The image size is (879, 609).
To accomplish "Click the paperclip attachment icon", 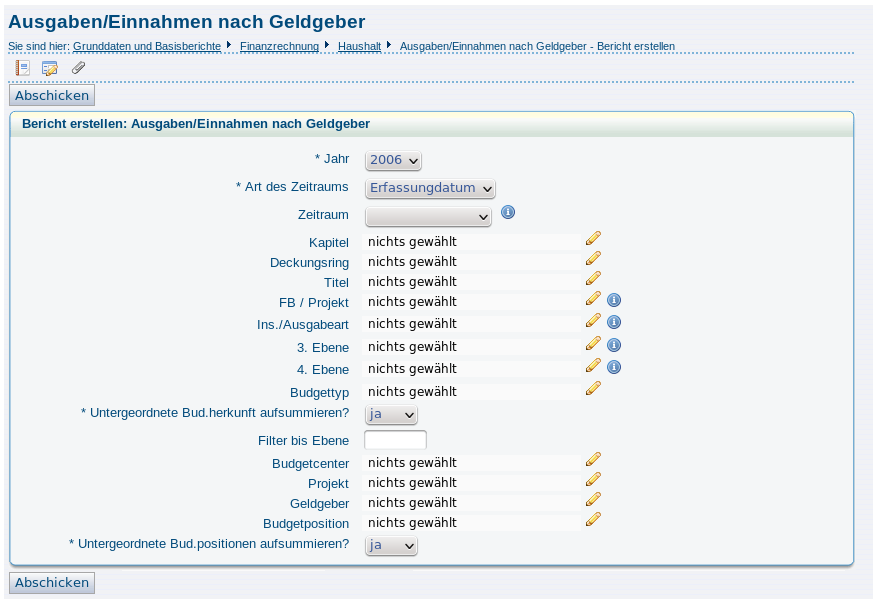I will point(78,68).
